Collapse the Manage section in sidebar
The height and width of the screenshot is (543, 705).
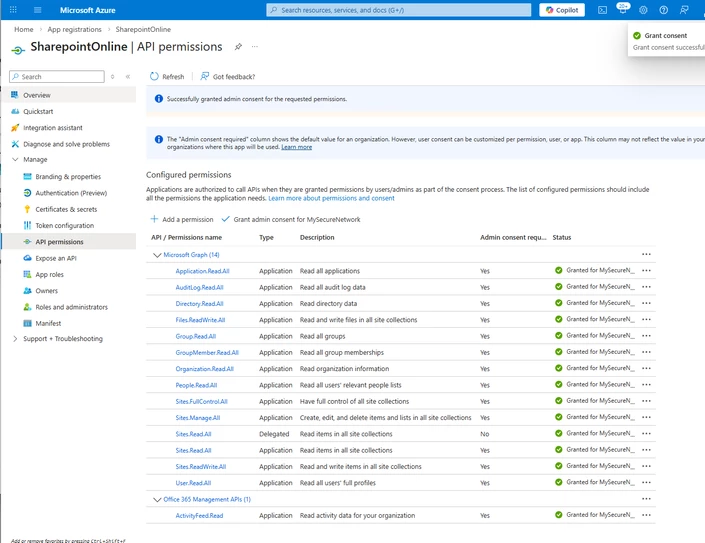[x=15, y=160]
